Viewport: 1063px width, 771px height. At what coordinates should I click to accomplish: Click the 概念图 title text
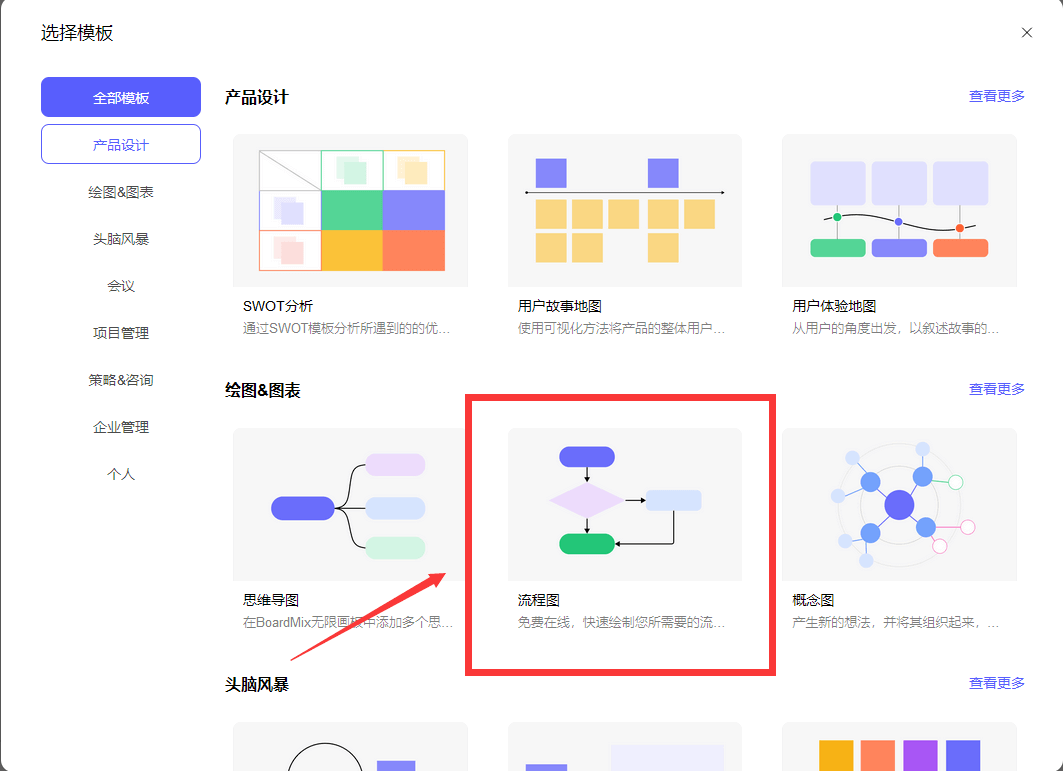click(x=813, y=600)
